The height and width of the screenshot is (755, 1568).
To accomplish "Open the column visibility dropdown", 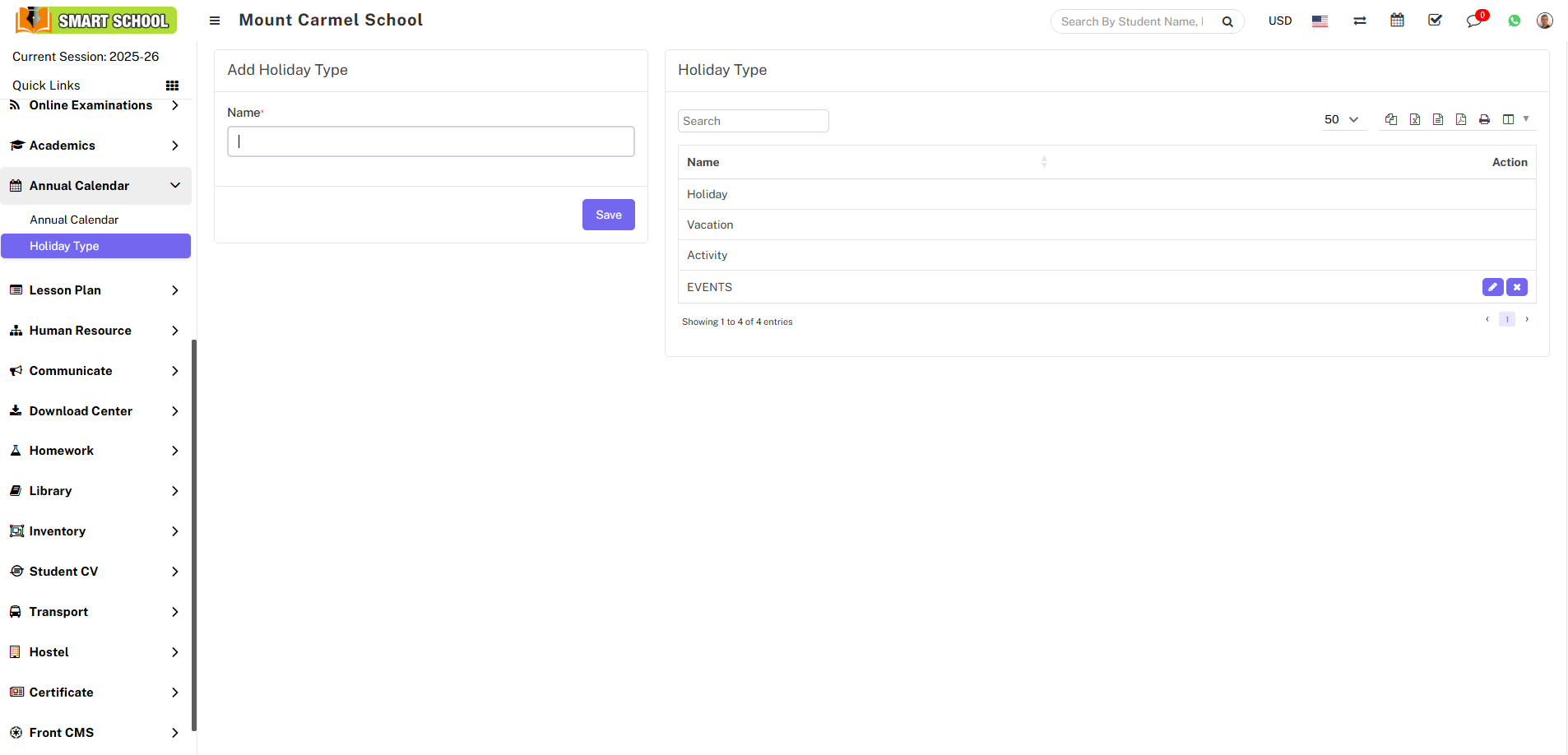I will tap(1515, 120).
